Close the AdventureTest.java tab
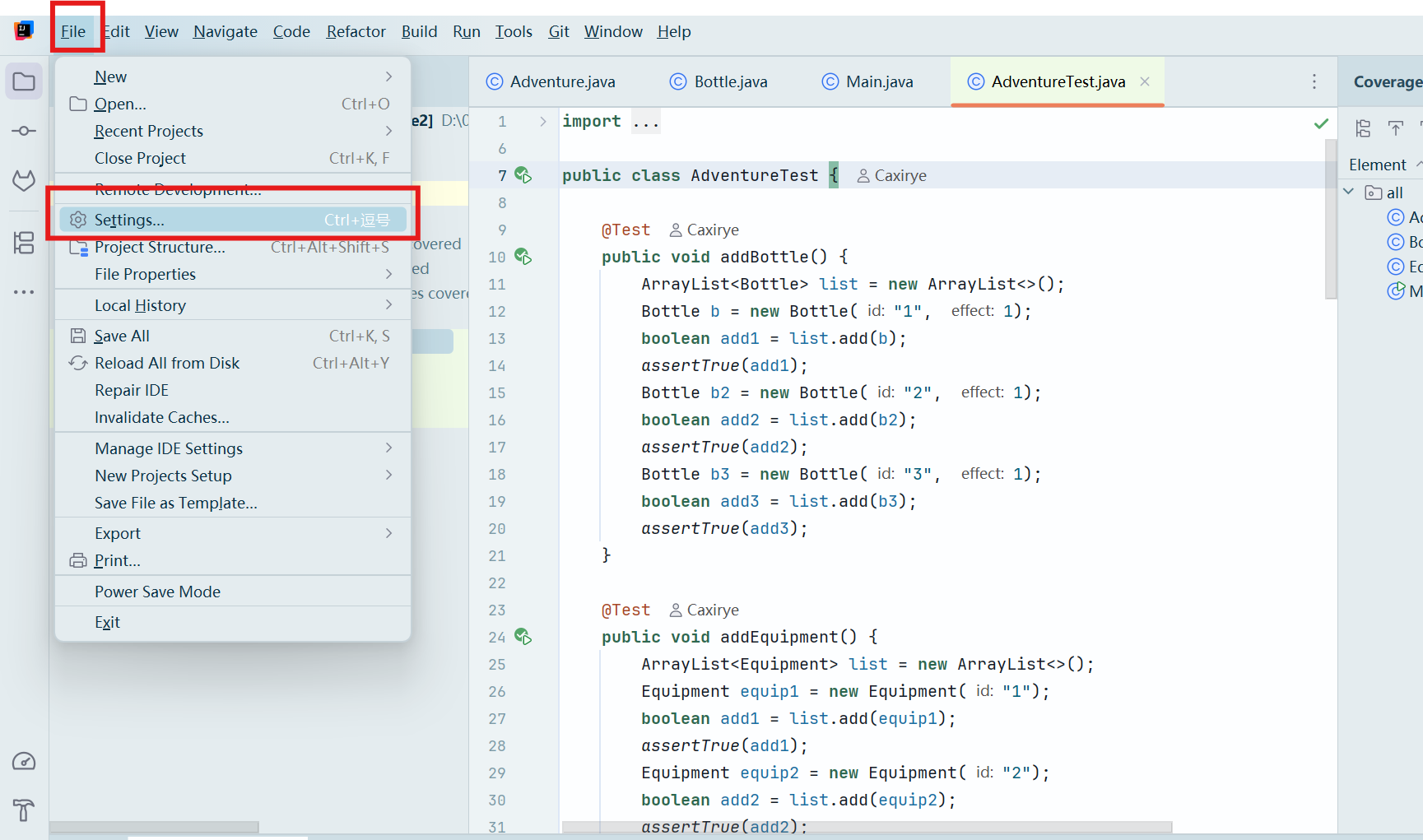 [x=1145, y=81]
